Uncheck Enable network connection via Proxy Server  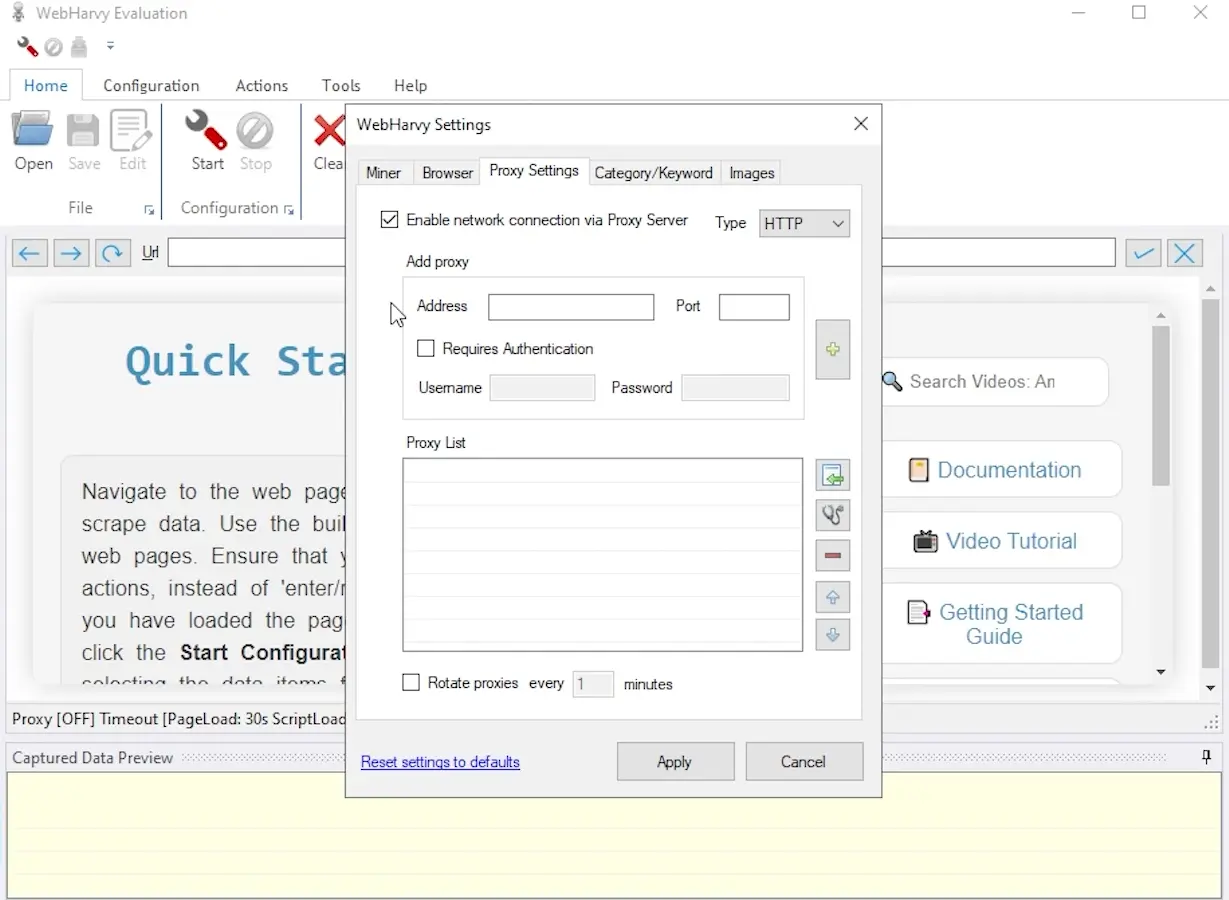click(390, 220)
